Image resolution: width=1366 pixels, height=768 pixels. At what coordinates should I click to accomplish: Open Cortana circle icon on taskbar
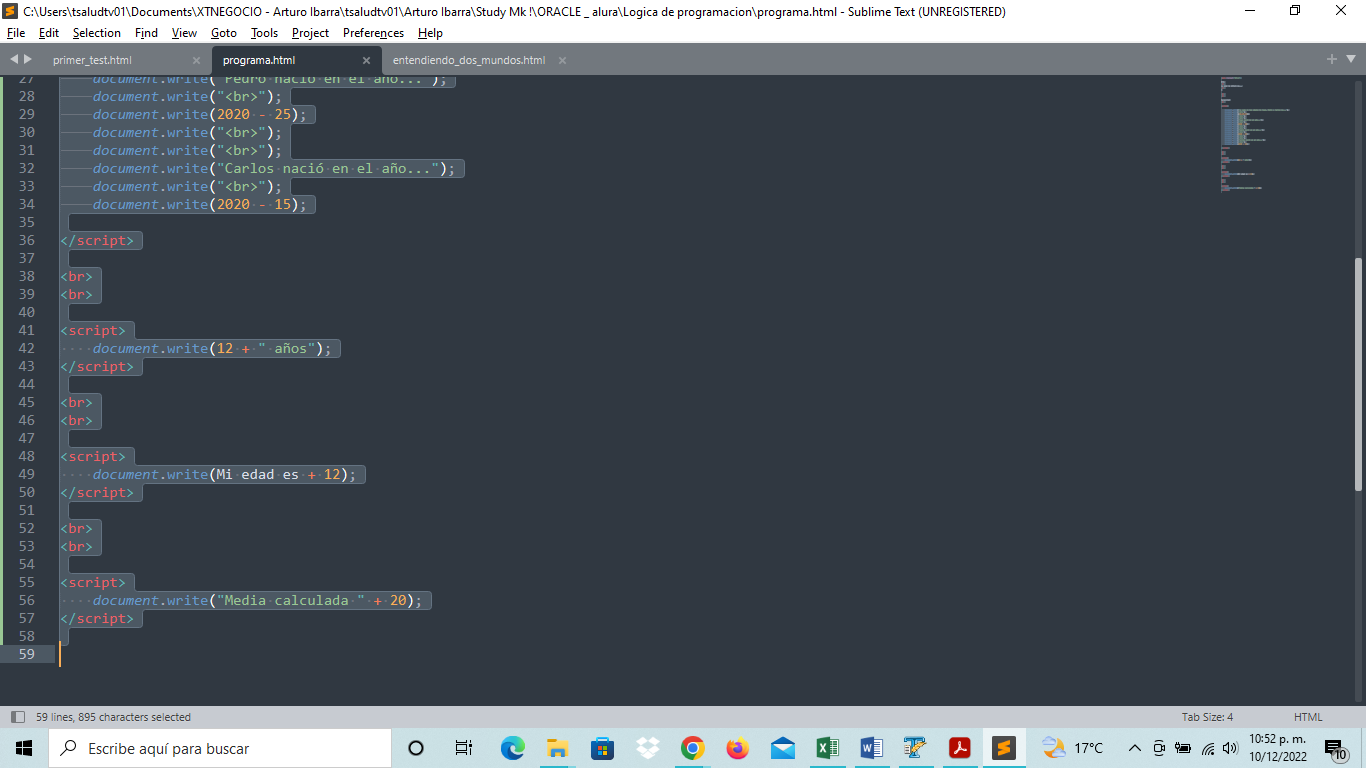coord(416,748)
